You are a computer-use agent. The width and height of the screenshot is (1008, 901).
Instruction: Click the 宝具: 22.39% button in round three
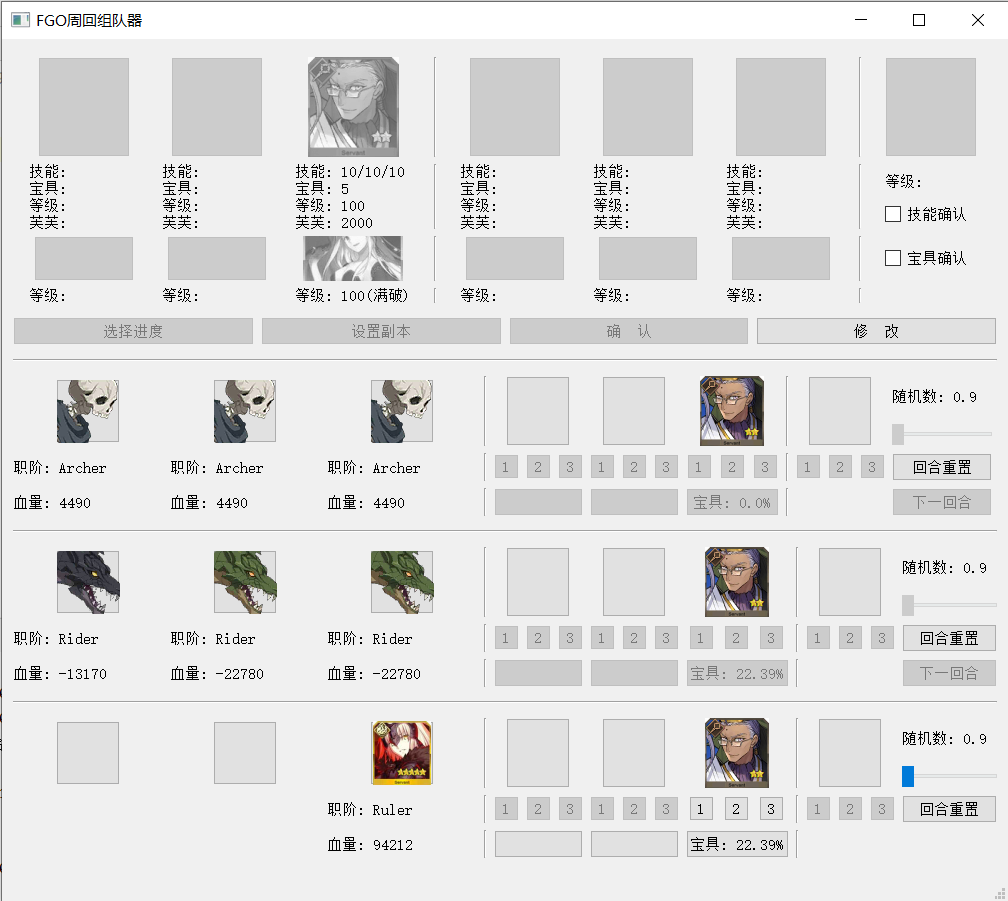(x=738, y=845)
